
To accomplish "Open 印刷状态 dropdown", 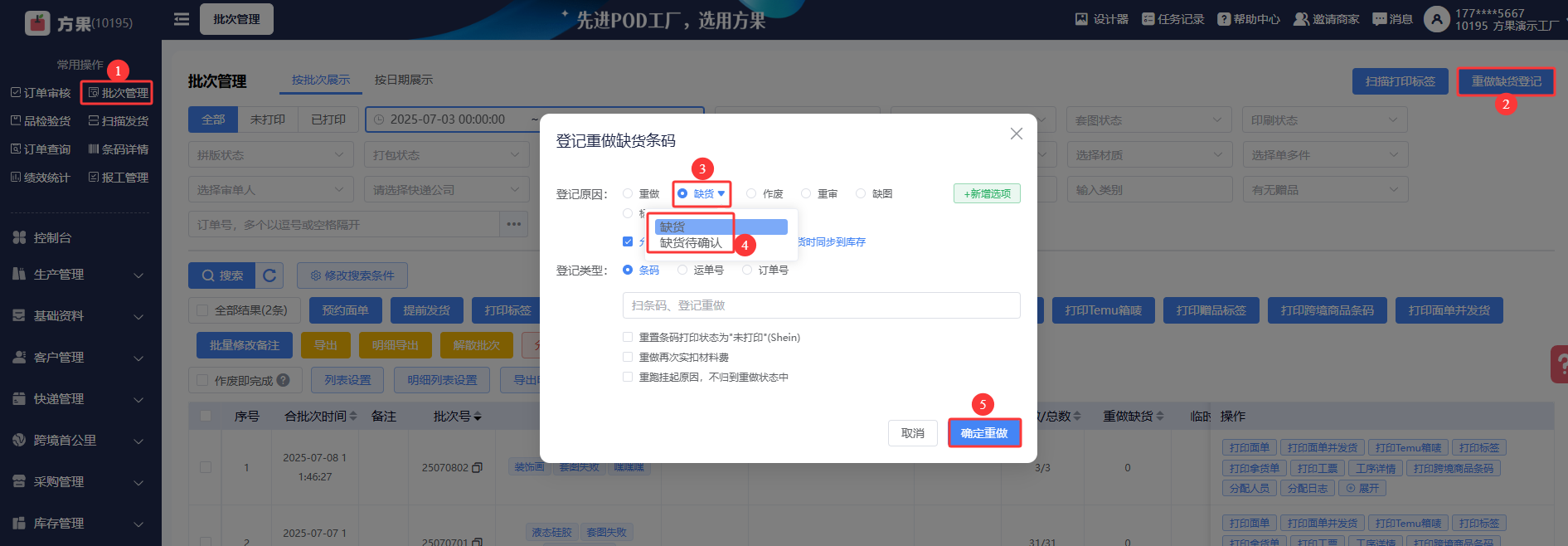I will (x=1325, y=119).
